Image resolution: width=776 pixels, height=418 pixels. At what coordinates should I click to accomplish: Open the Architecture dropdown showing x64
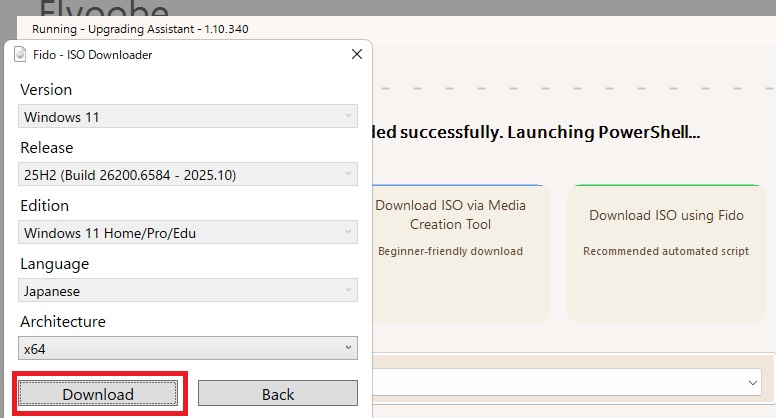[188, 349]
